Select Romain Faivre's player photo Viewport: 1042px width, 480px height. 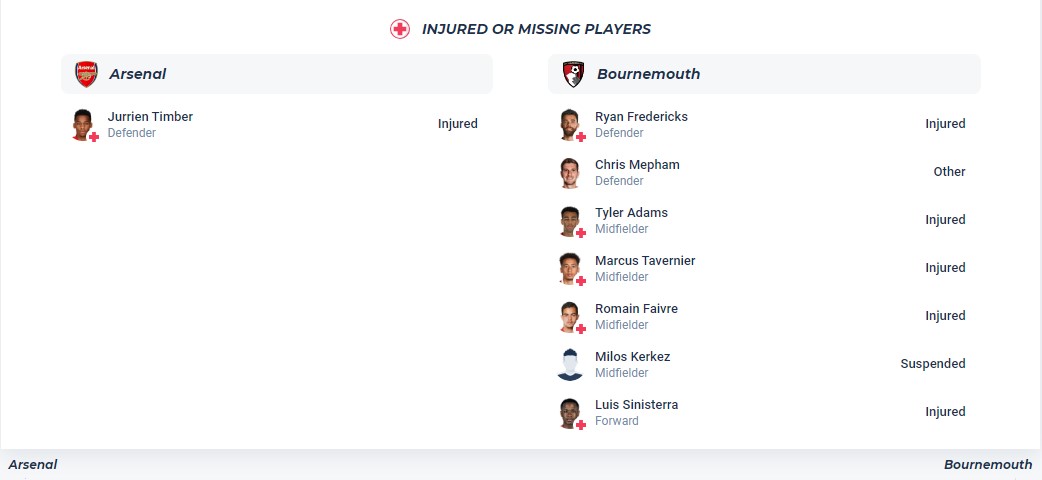coord(570,316)
